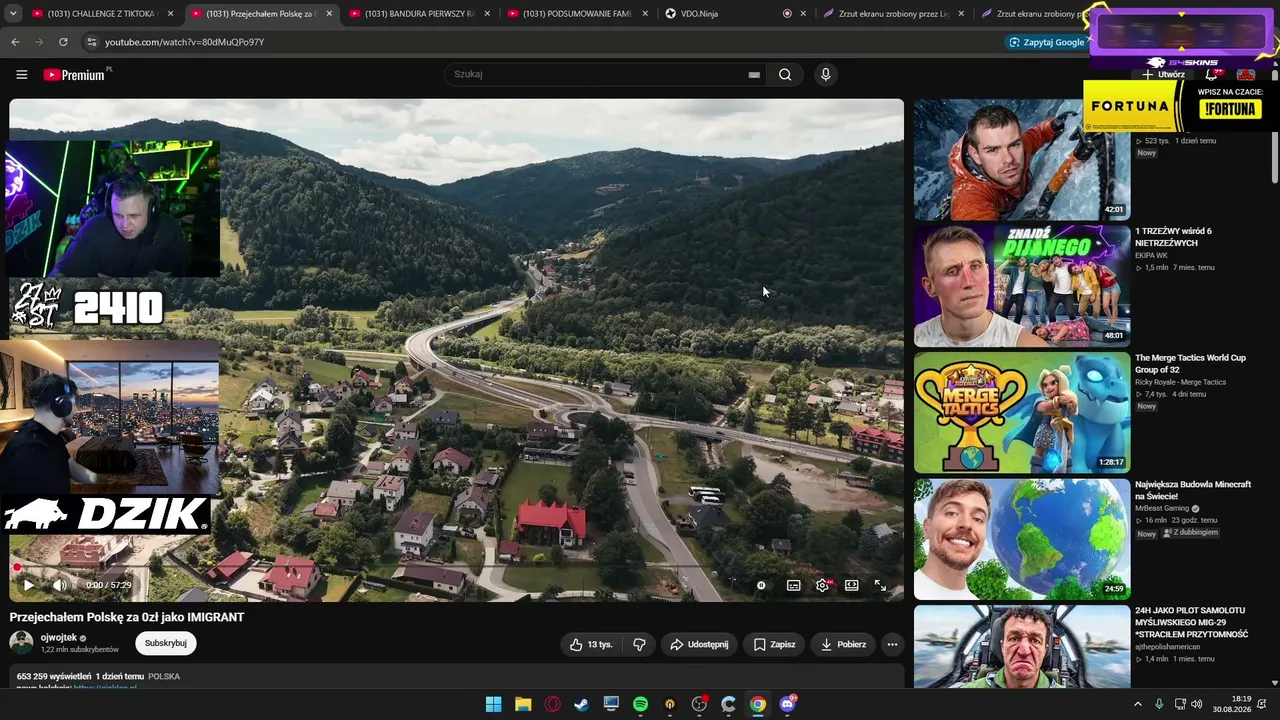Viewport: 1280px width, 720px height.
Task: Open site information icon in address bar
Action: [x=91, y=42]
